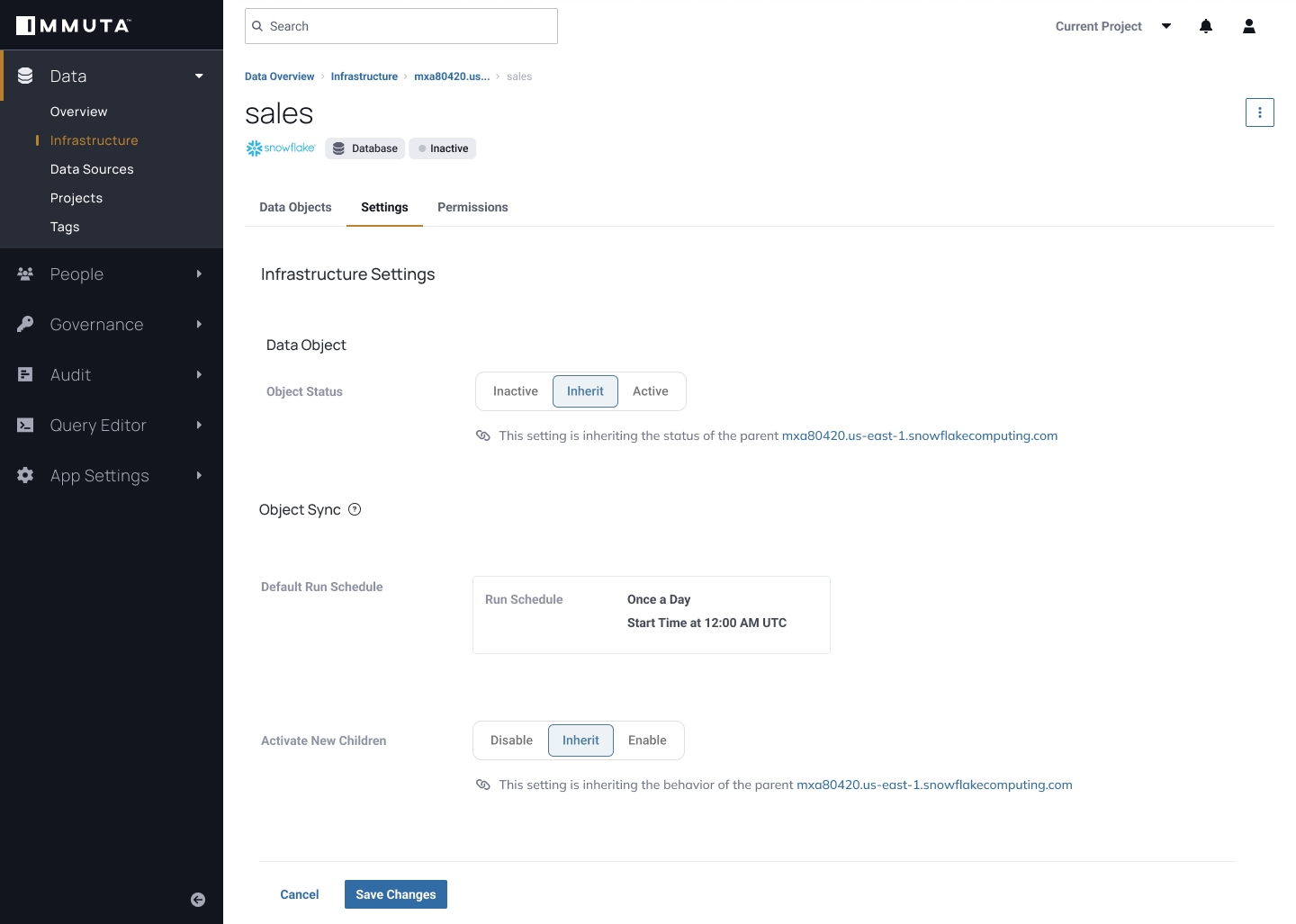The height and width of the screenshot is (924, 1296).
Task: Select the Settings tab
Action: click(x=384, y=207)
